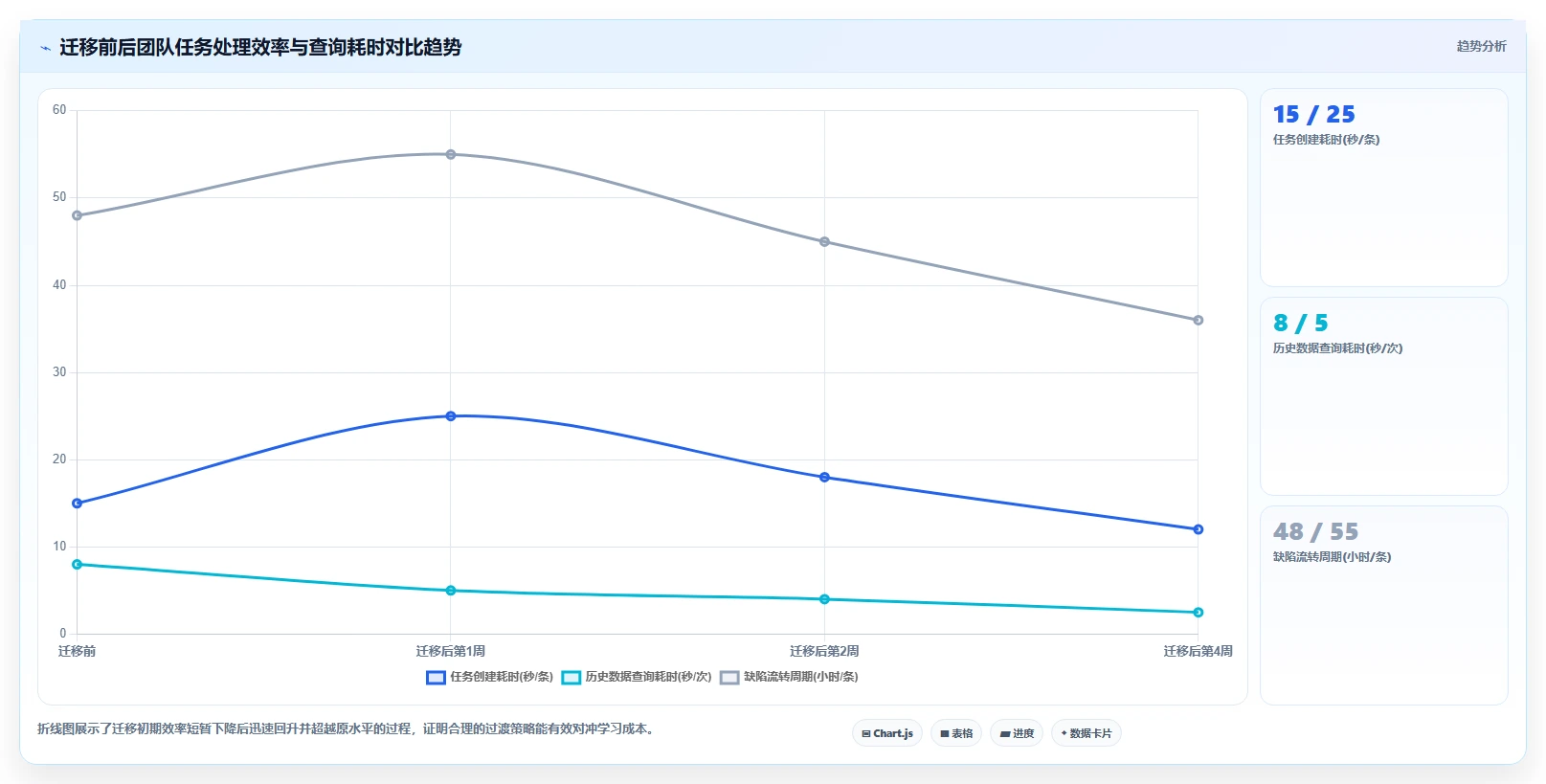This screenshot has height=784, width=1546.
Task: Click the trend icon beside the chart title
Action: tap(45, 48)
